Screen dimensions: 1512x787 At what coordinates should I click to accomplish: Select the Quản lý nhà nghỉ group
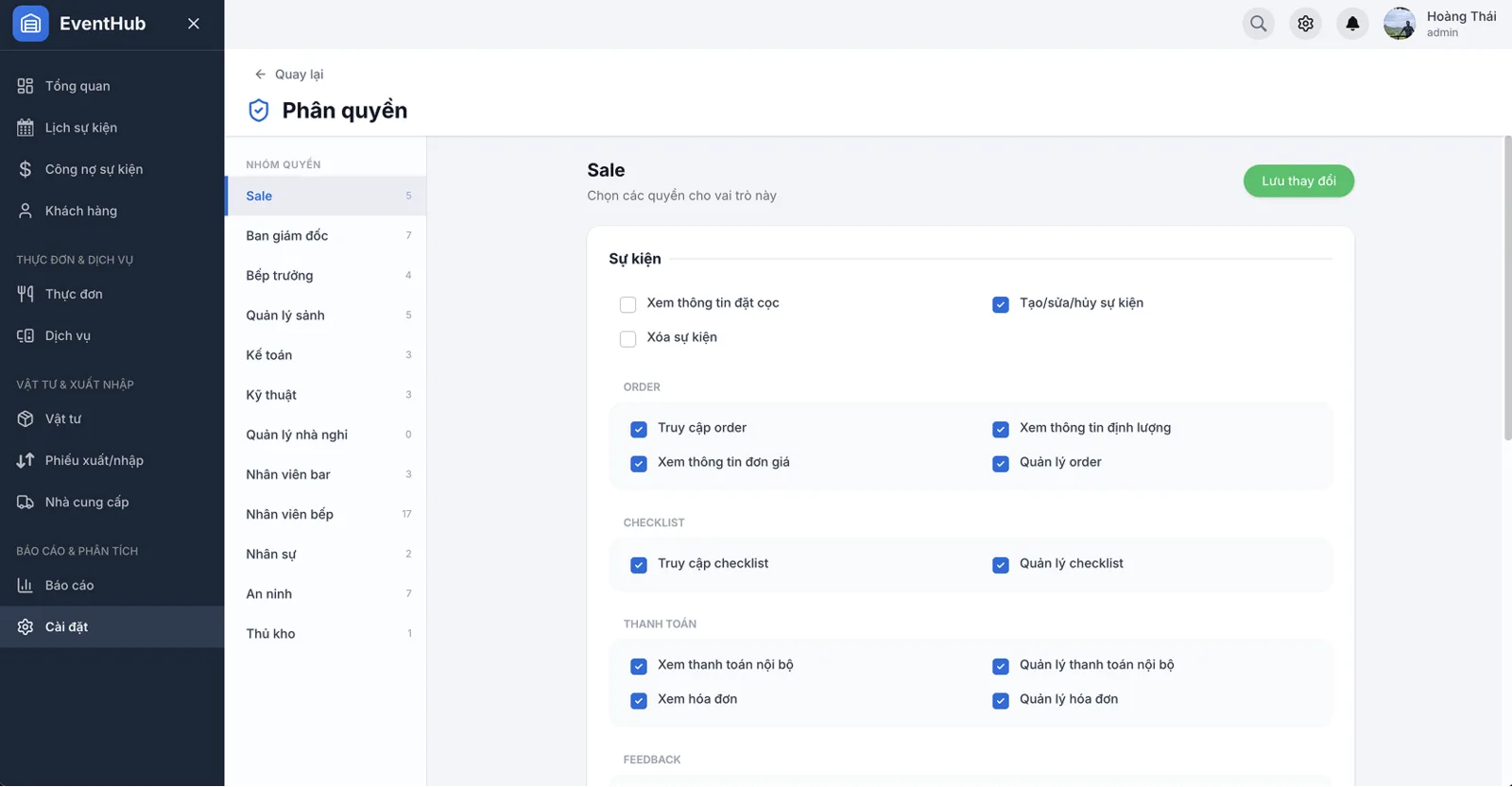click(x=325, y=434)
